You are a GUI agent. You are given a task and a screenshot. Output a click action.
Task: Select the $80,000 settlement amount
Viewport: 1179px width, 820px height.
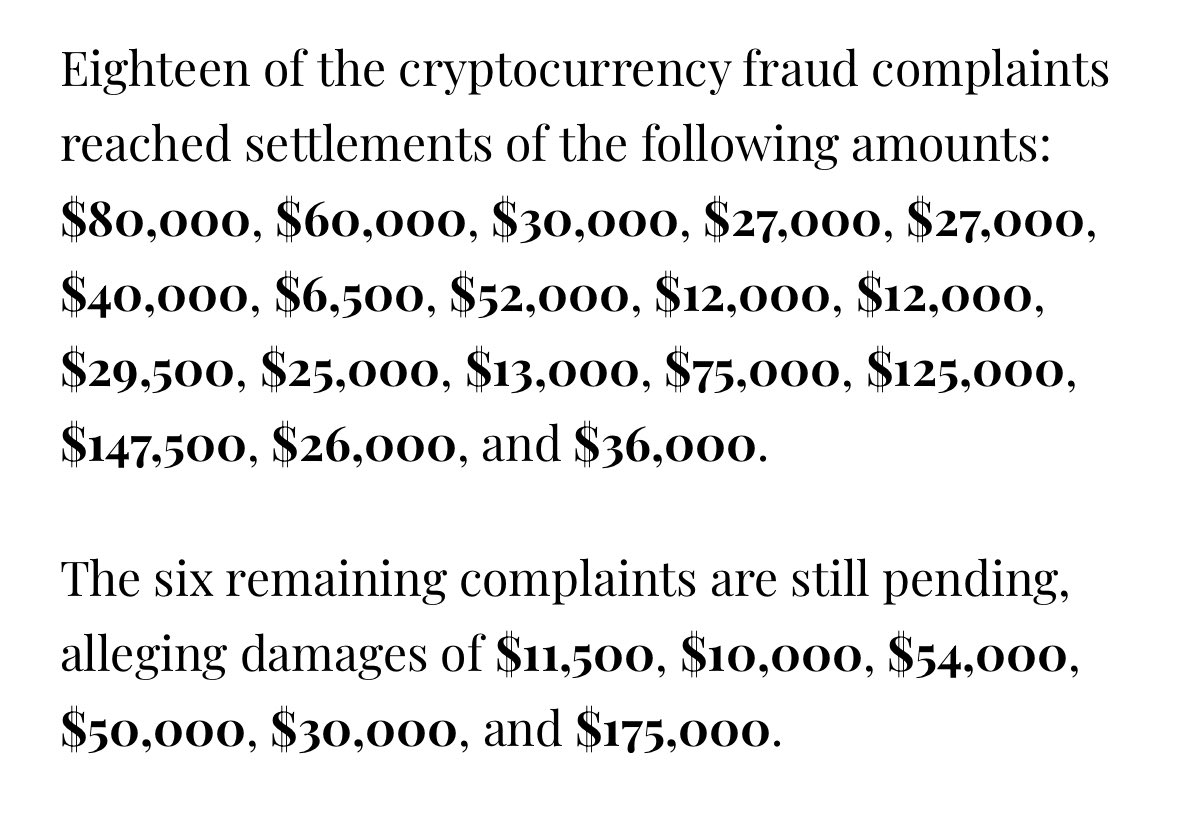coord(156,222)
